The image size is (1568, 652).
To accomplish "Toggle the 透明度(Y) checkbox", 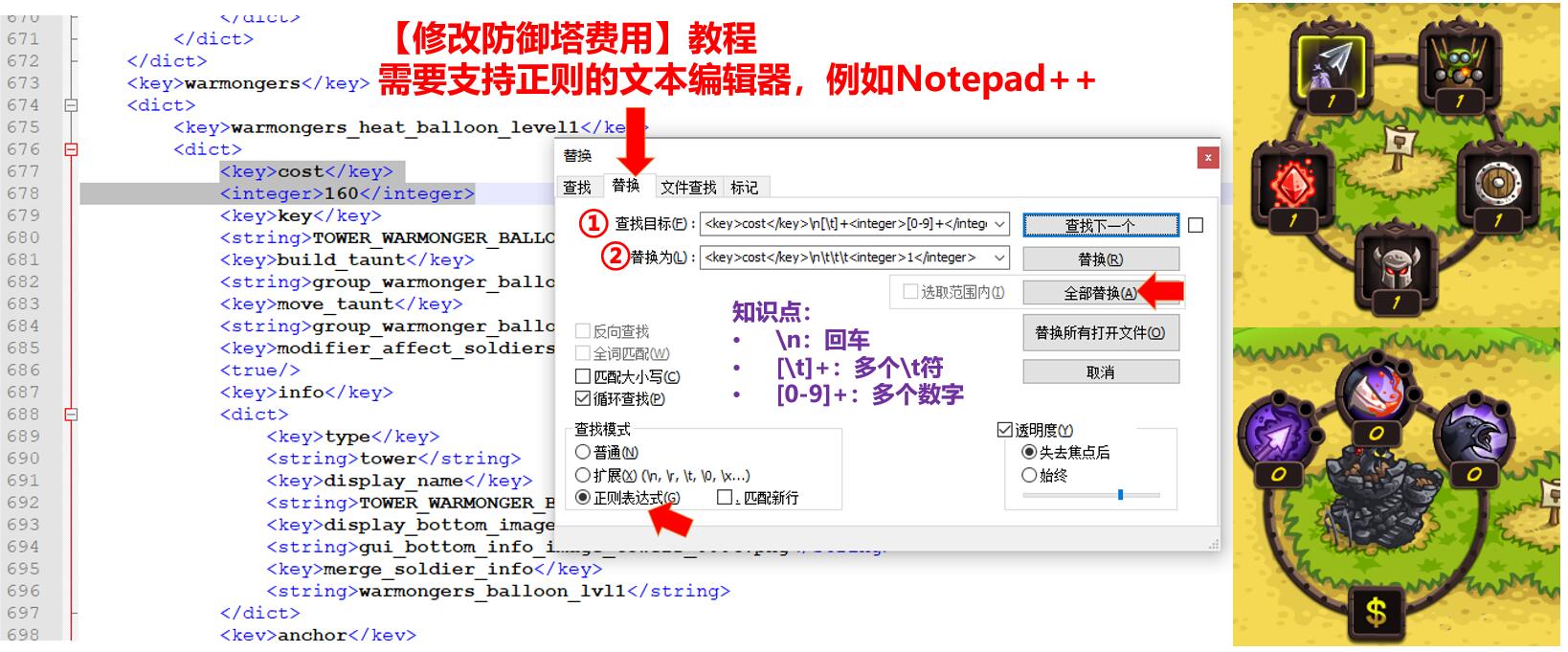I will (1005, 430).
